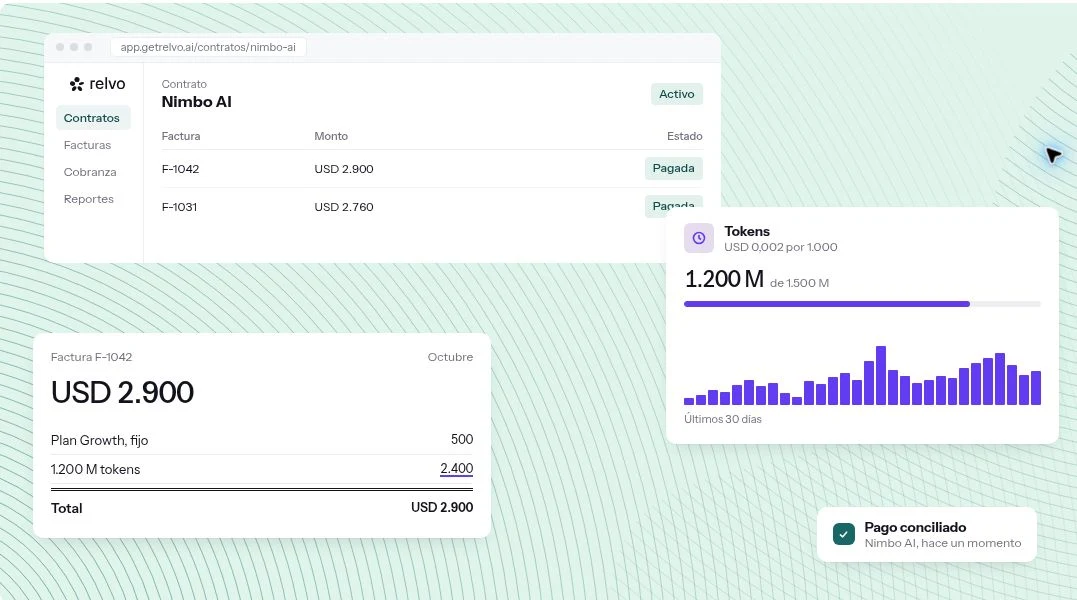Screen dimensions: 1077x600
Task: Select invoice F-1042 row
Action: pyautogui.click(x=432, y=169)
